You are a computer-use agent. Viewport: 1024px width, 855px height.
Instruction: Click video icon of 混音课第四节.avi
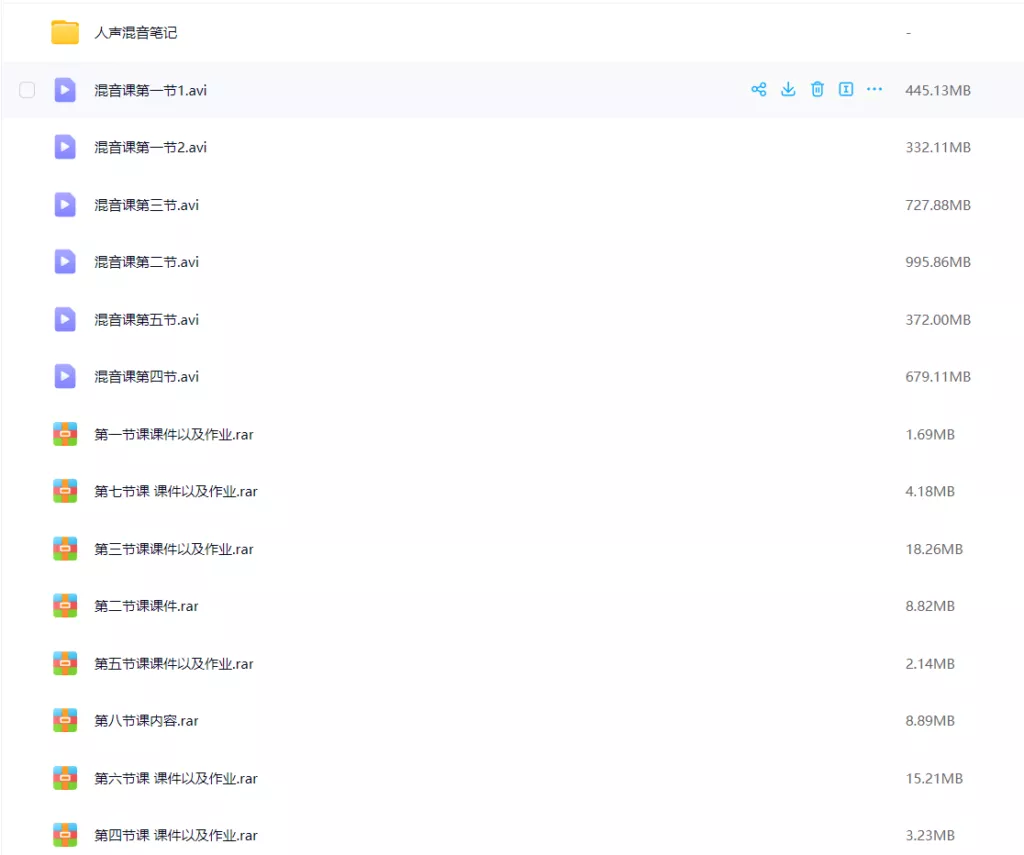pos(65,376)
